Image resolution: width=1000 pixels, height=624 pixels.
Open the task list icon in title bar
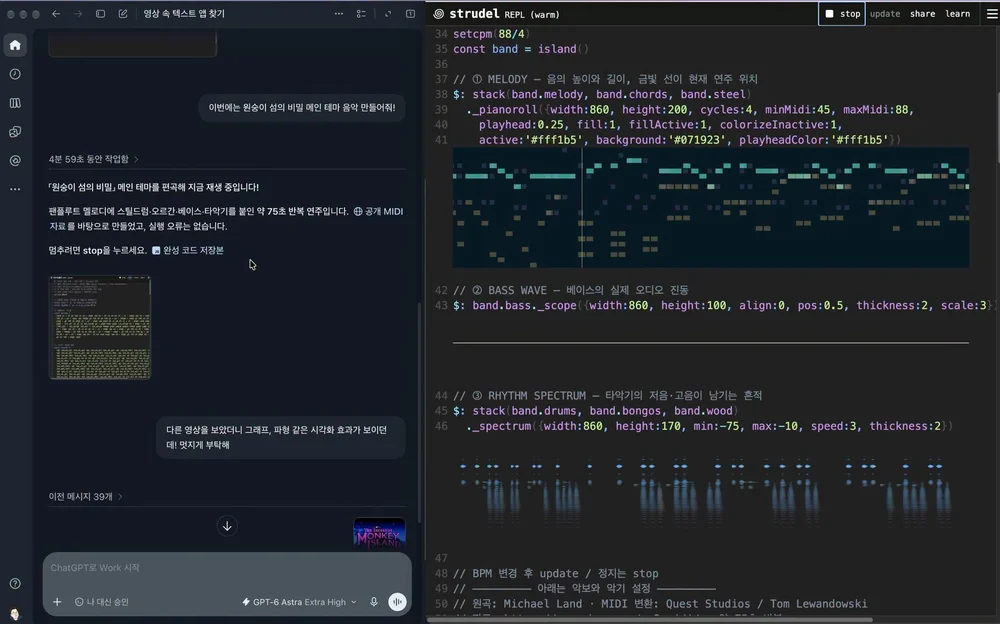click(361, 13)
